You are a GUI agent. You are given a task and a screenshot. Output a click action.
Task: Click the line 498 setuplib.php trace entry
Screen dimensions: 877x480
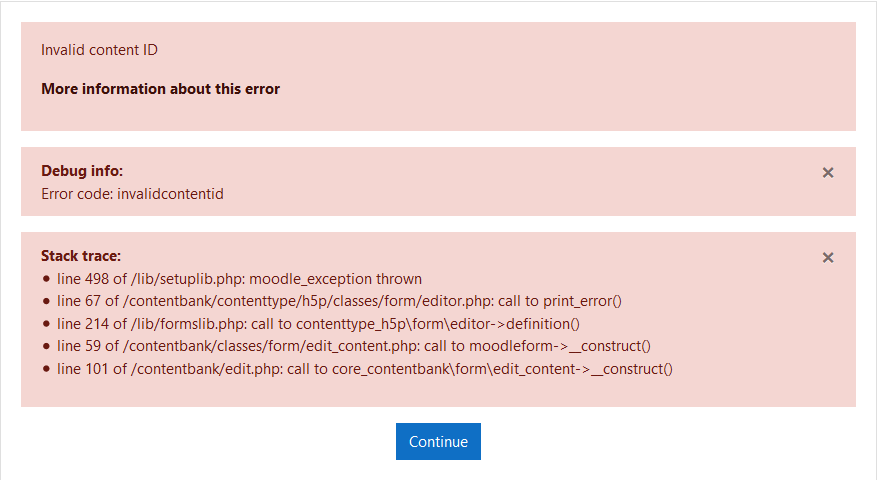[239, 279]
